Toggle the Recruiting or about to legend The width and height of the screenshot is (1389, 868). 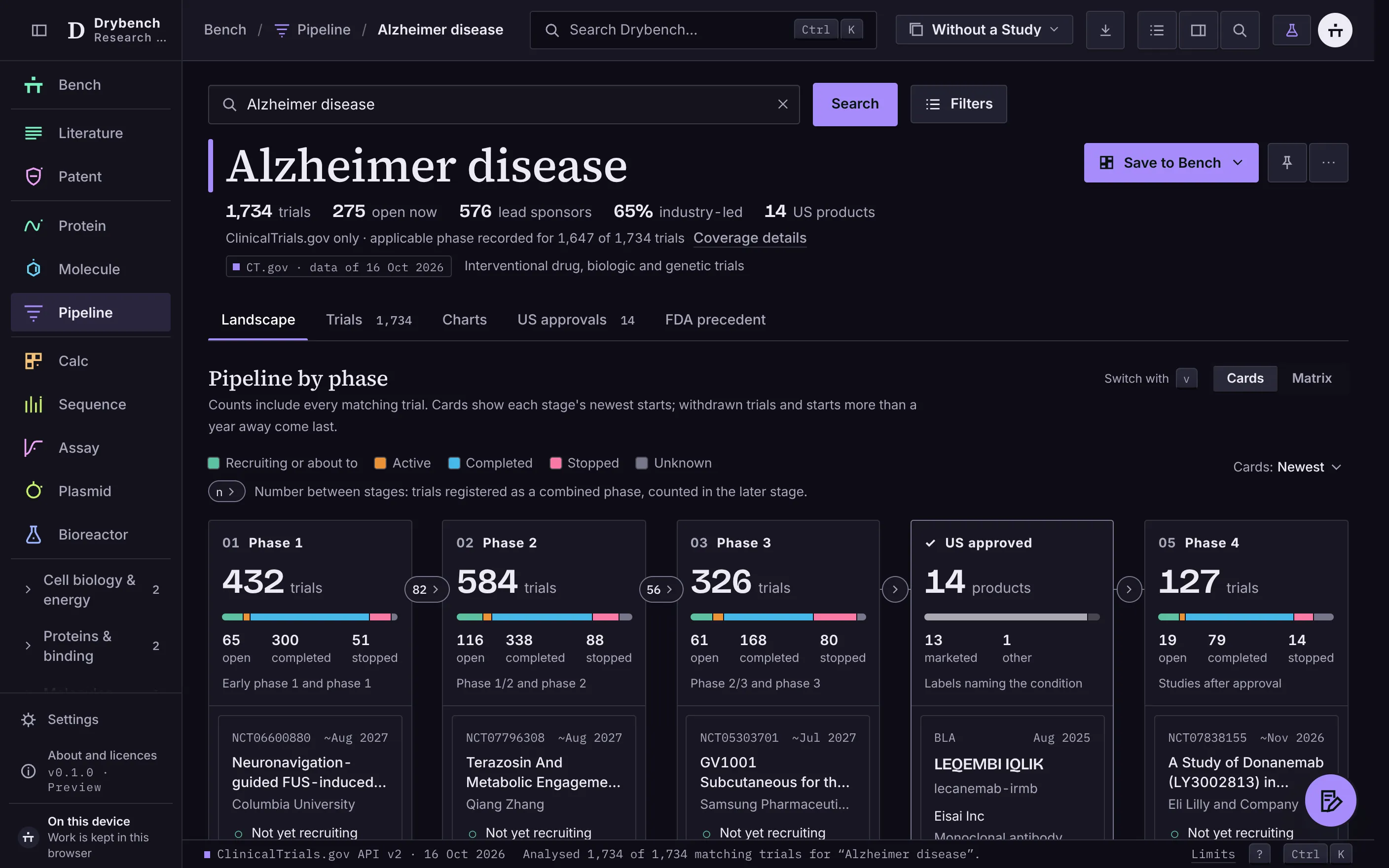pos(283,463)
